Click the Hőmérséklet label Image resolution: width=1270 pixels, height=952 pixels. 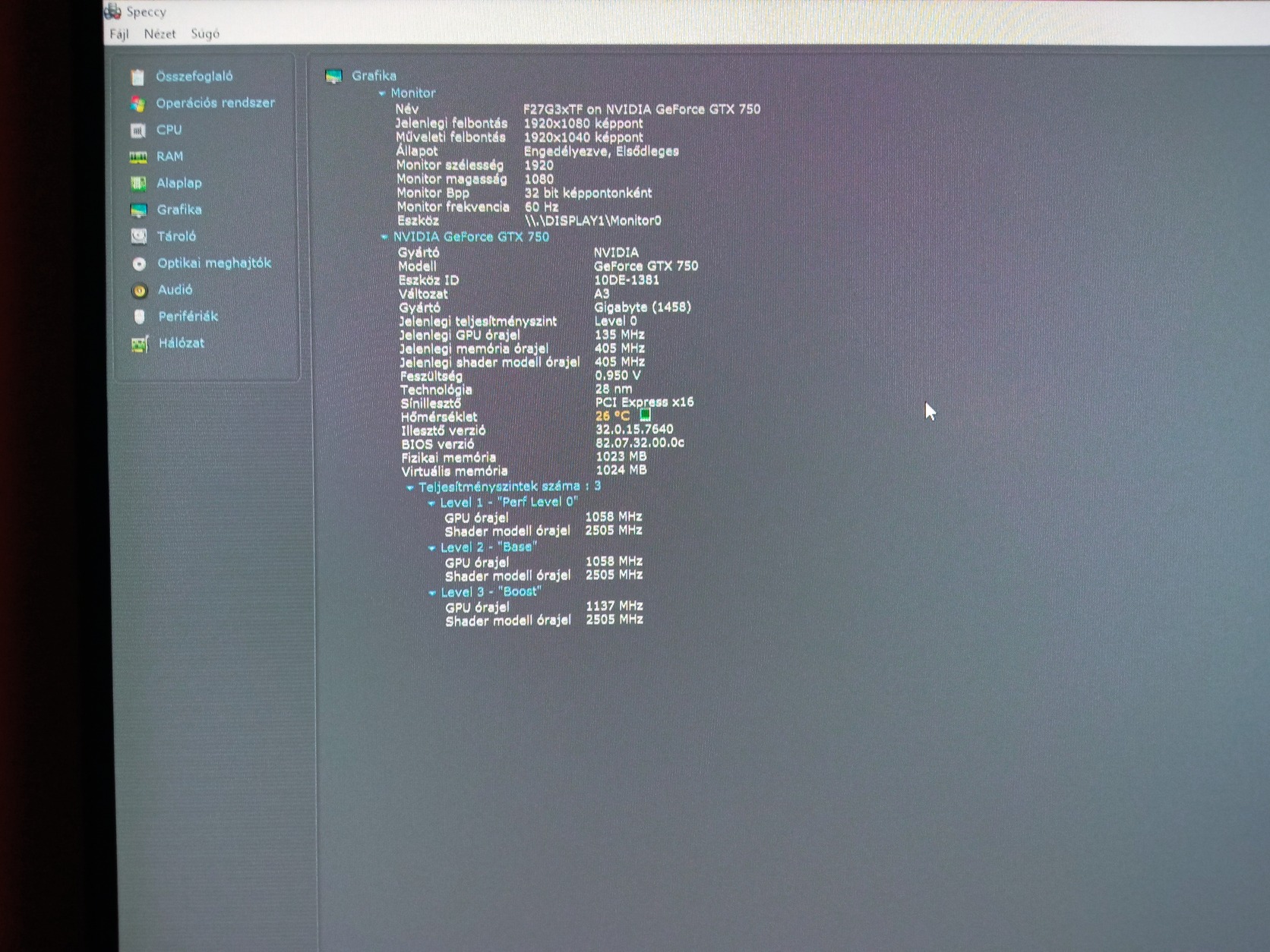[x=439, y=417]
